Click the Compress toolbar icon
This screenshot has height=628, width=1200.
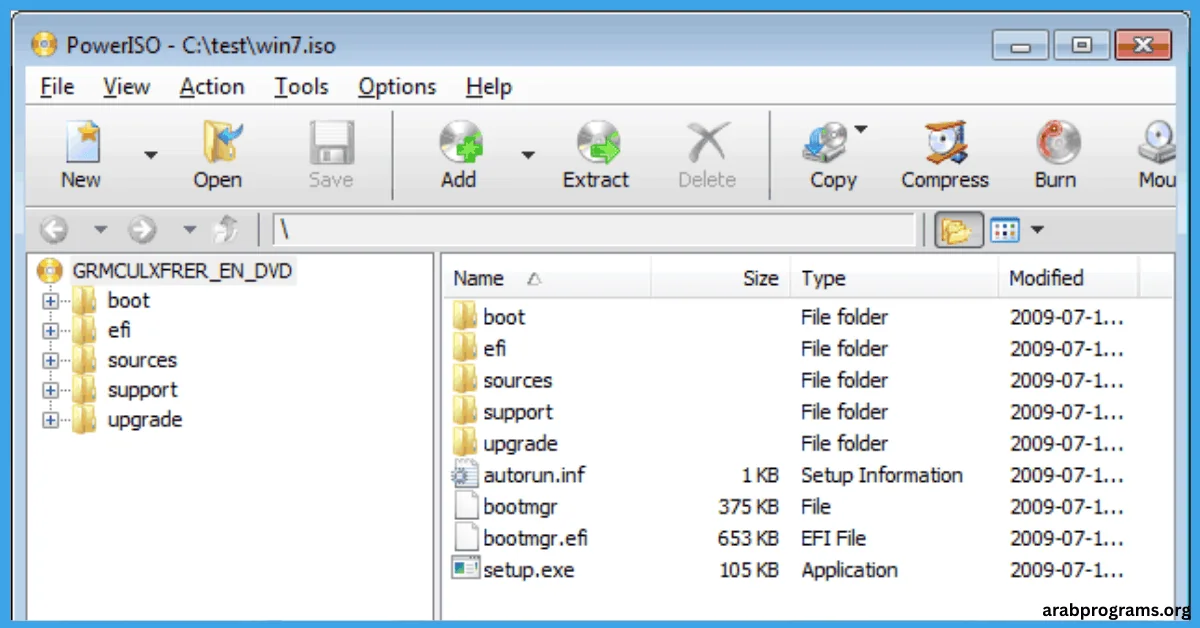pyautogui.click(x=945, y=142)
